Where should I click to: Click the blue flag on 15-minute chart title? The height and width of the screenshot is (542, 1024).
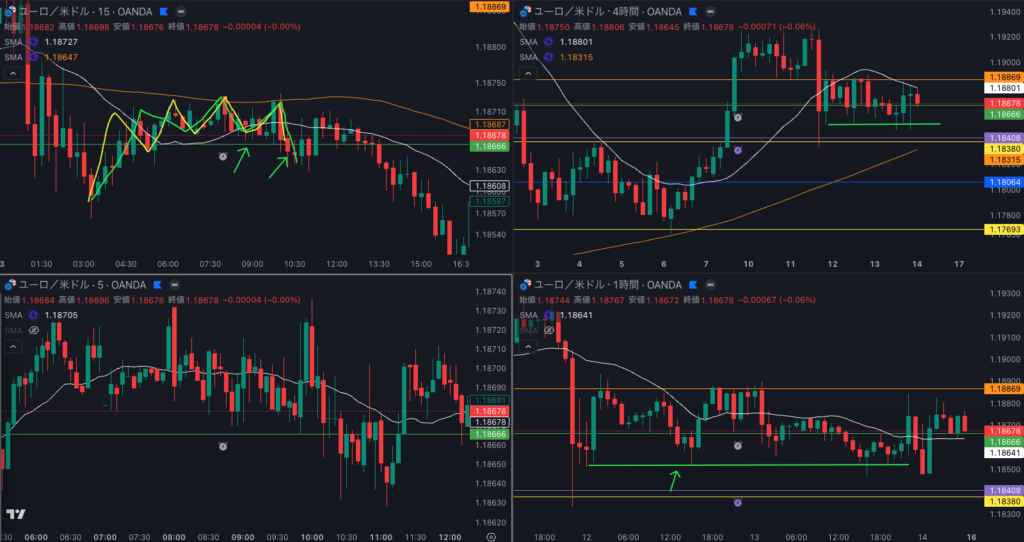(x=162, y=11)
